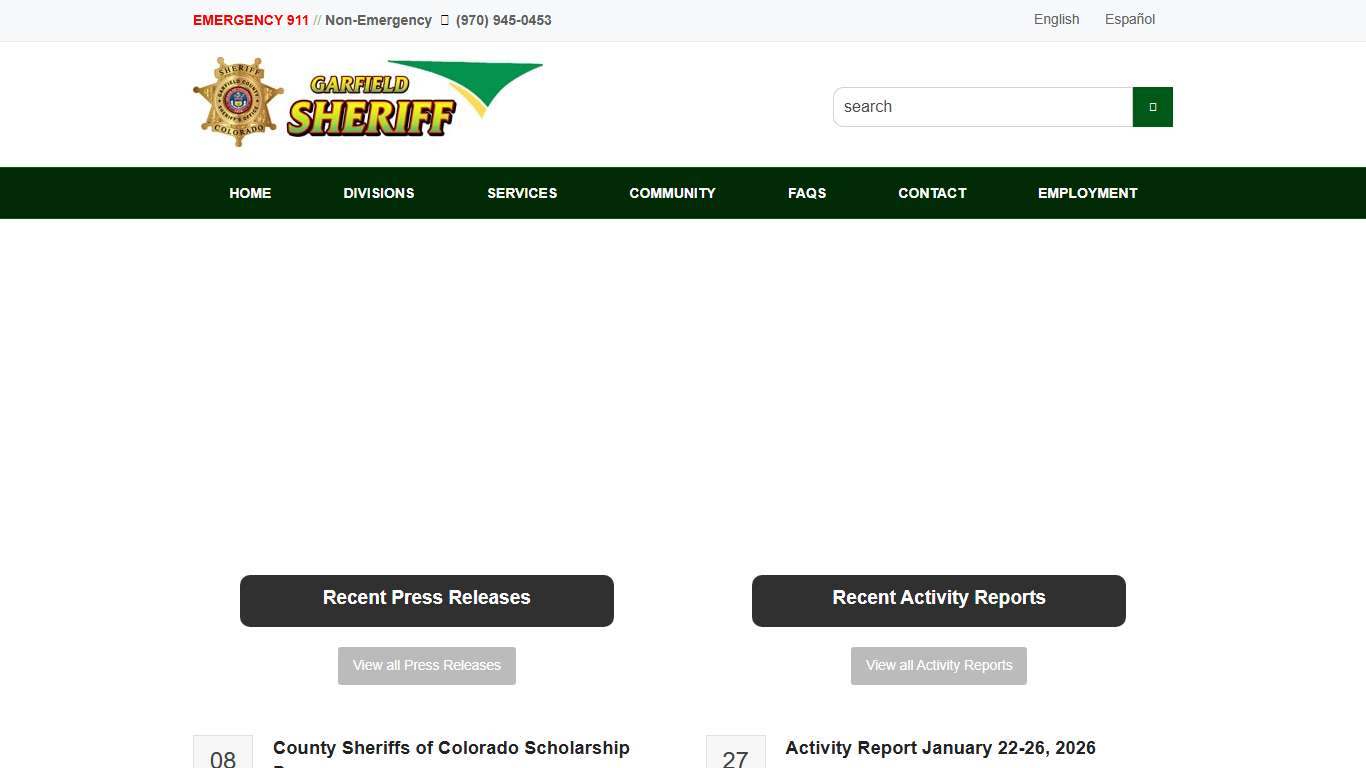This screenshot has width=1366, height=768.
Task: Click the search magnifier icon
Action: 1151,106
